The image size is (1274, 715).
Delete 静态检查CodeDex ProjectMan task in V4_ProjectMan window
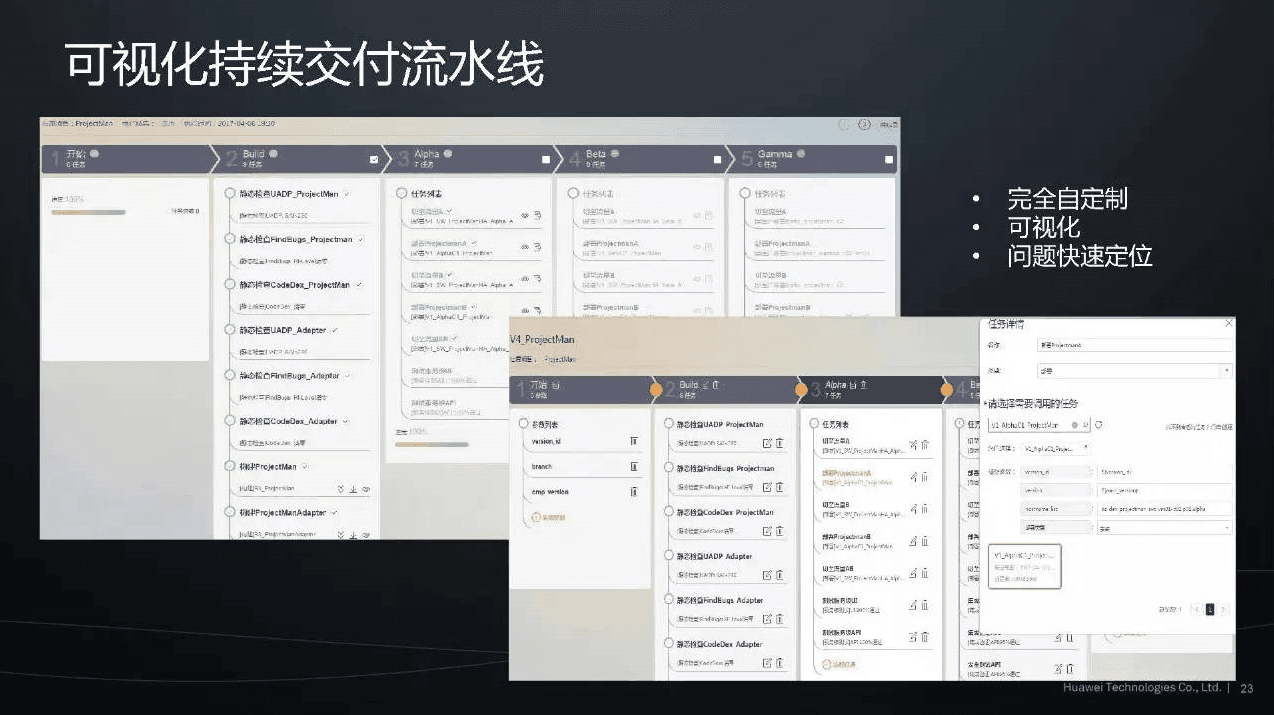(779, 531)
